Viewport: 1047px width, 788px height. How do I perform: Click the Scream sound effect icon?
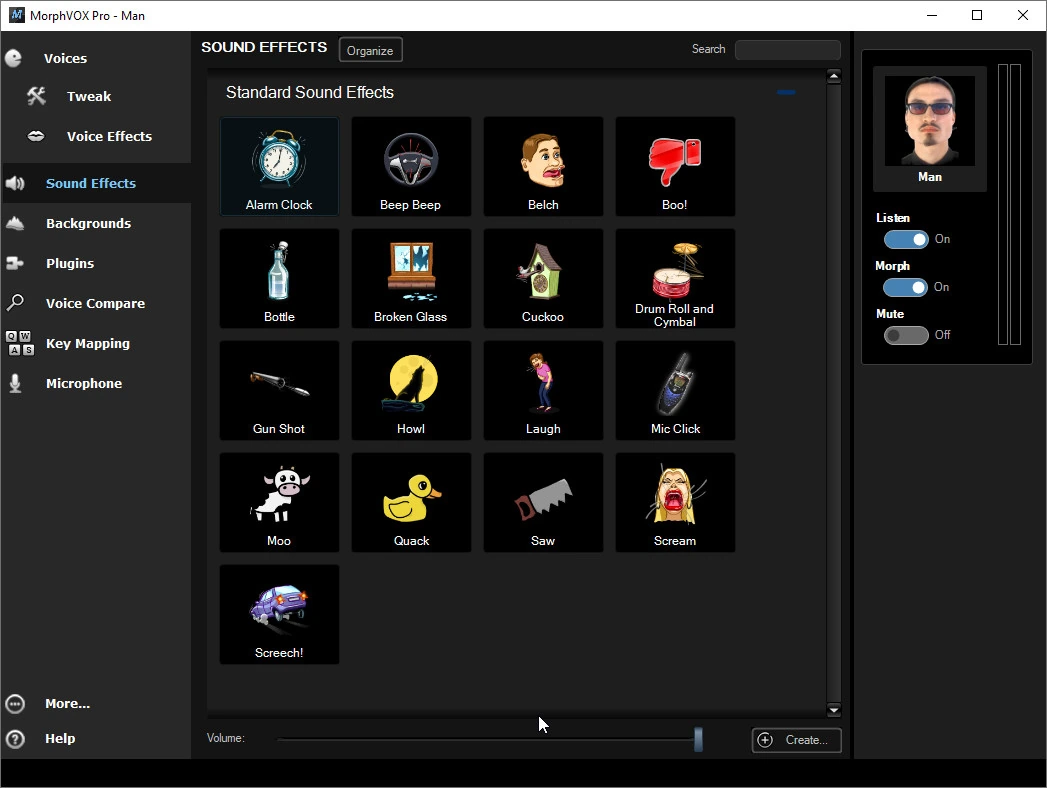(675, 502)
